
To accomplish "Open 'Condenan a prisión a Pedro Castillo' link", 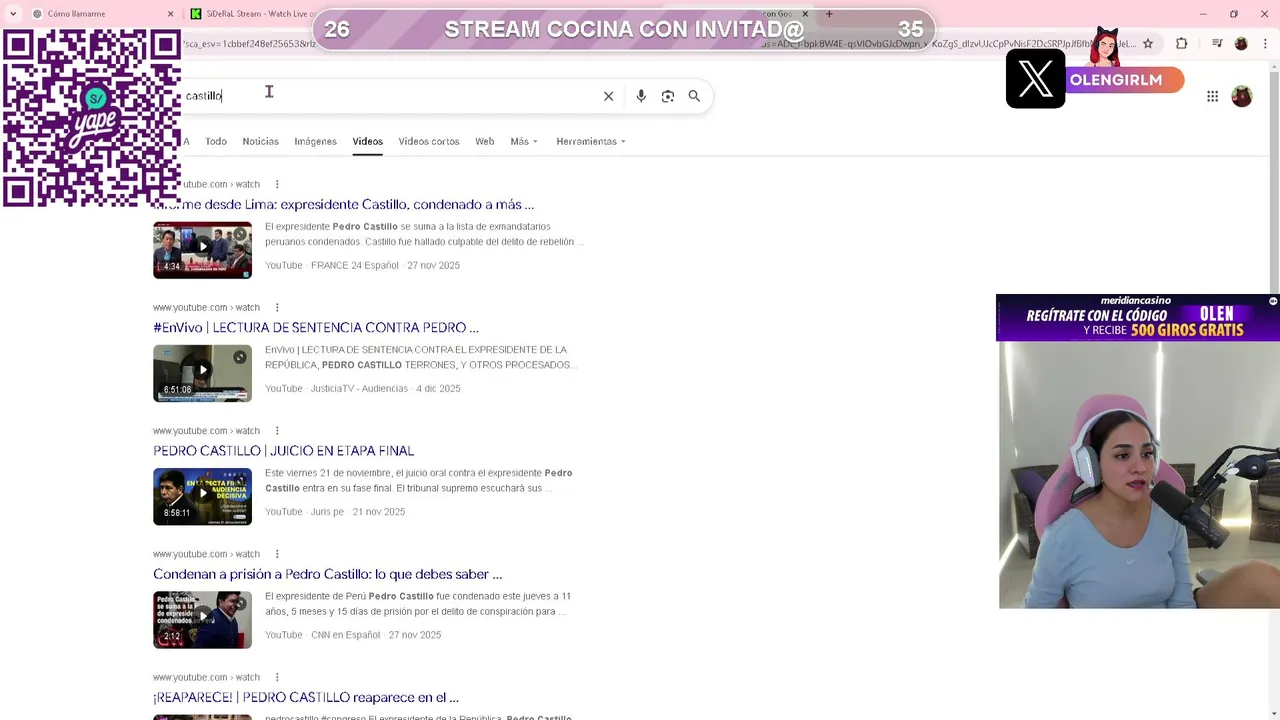I will pyautogui.click(x=327, y=574).
